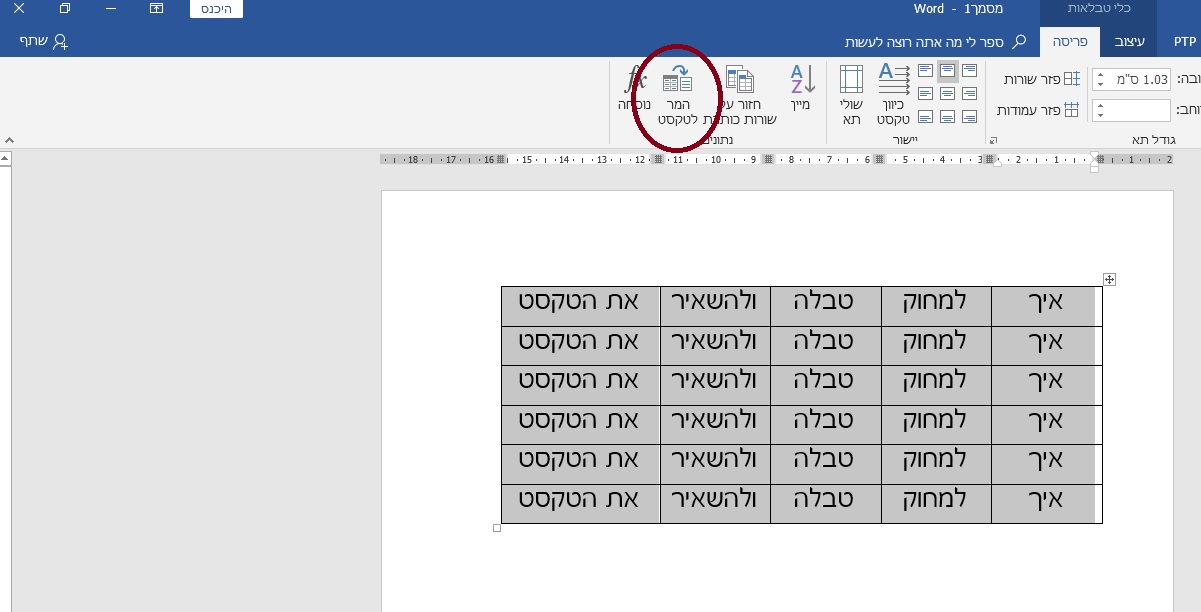Click Distribute Rows (פזר שורות)
Viewport: 1201px width, 612px height.
[x=1045, y=78]
